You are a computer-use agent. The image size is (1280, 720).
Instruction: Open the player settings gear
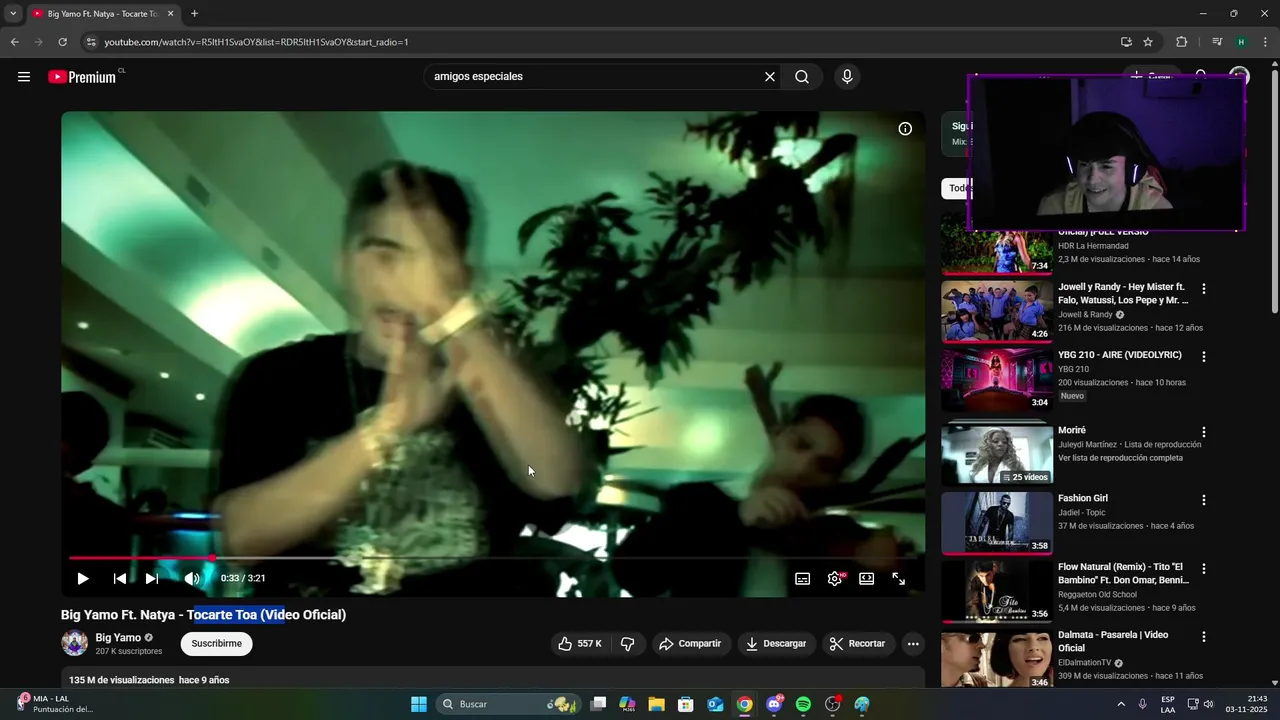[835, 578]
